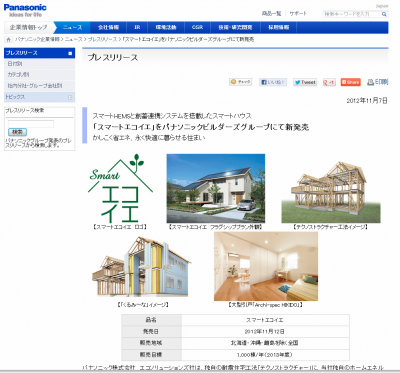Click the orange Share button
Viewport: 400px width, 373px height.
pos(350,82)
